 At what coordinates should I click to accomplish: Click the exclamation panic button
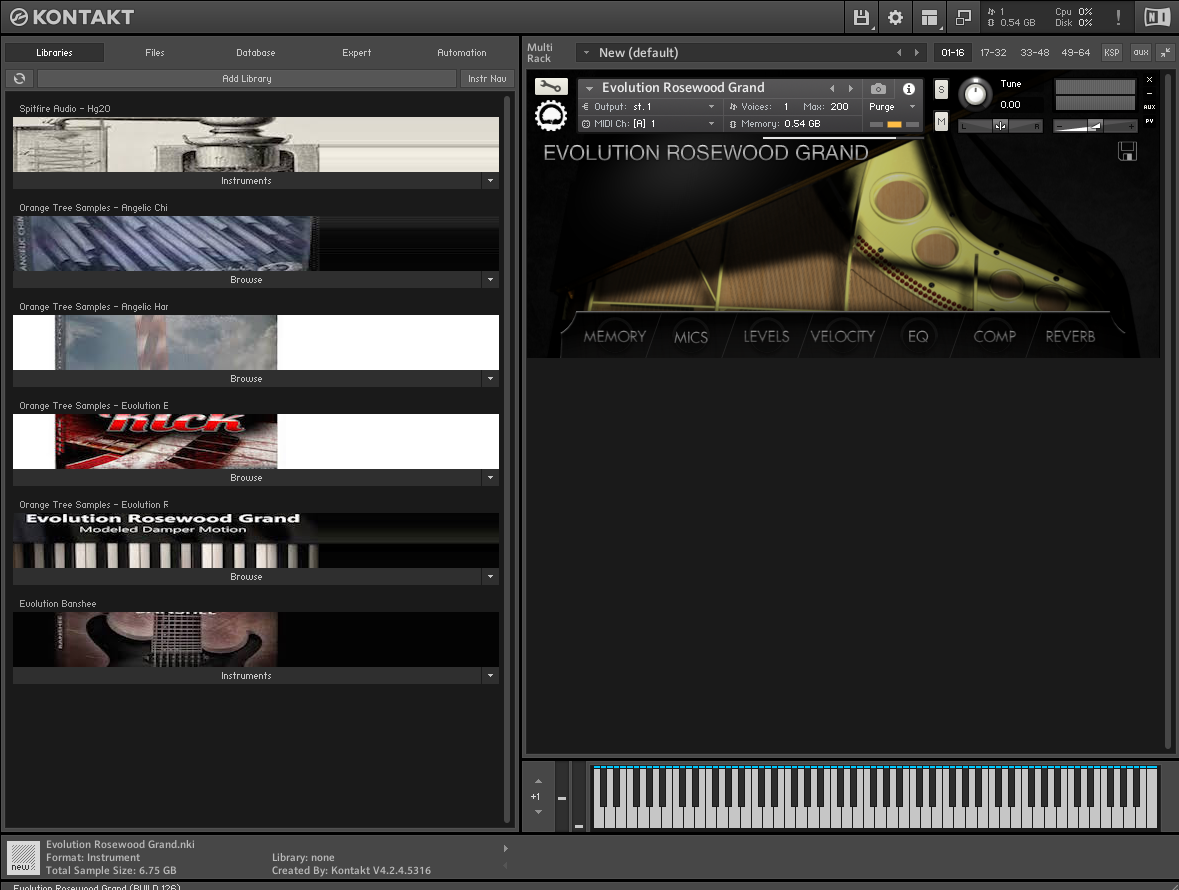tap(1118, 17)
